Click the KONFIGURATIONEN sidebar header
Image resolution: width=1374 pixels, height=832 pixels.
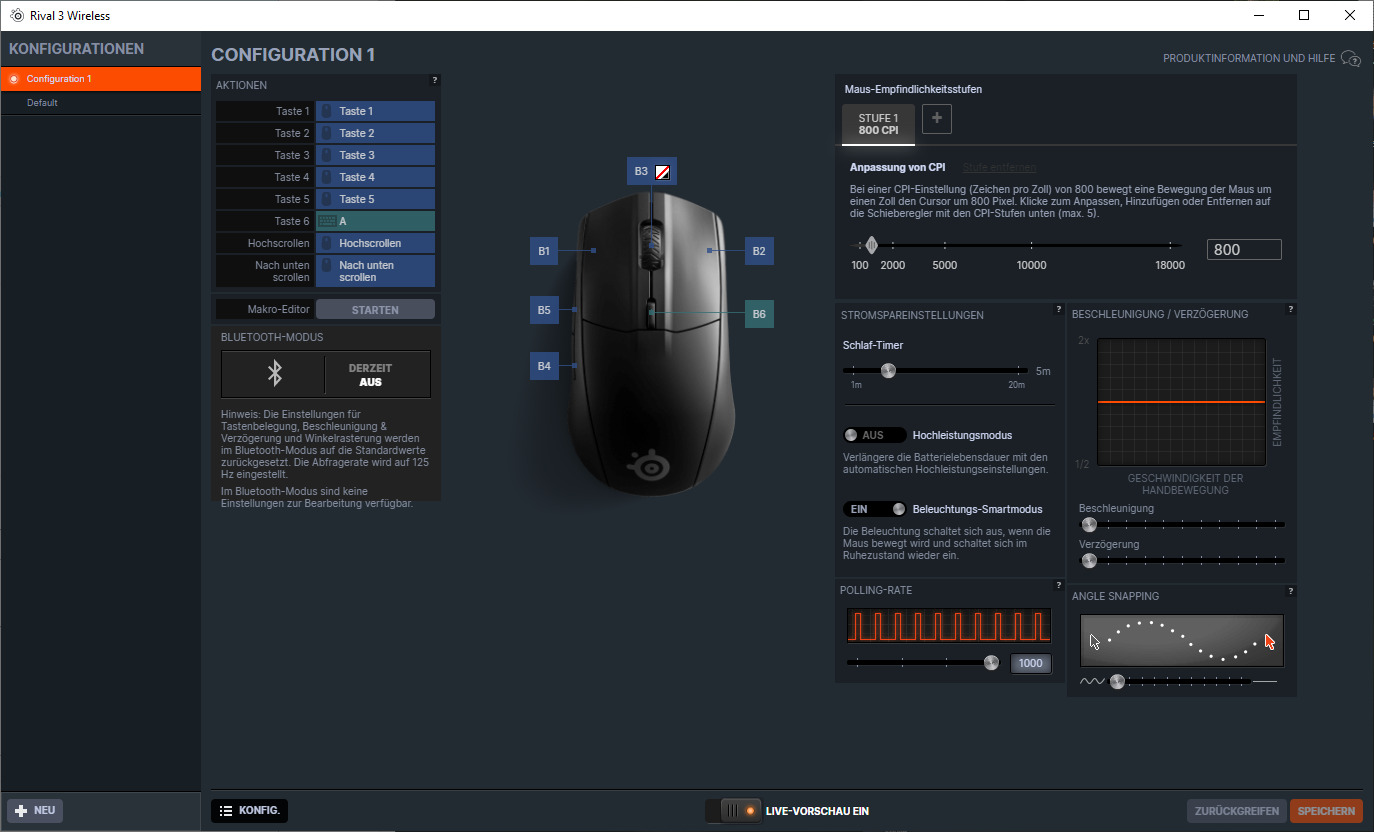(76, 49)
